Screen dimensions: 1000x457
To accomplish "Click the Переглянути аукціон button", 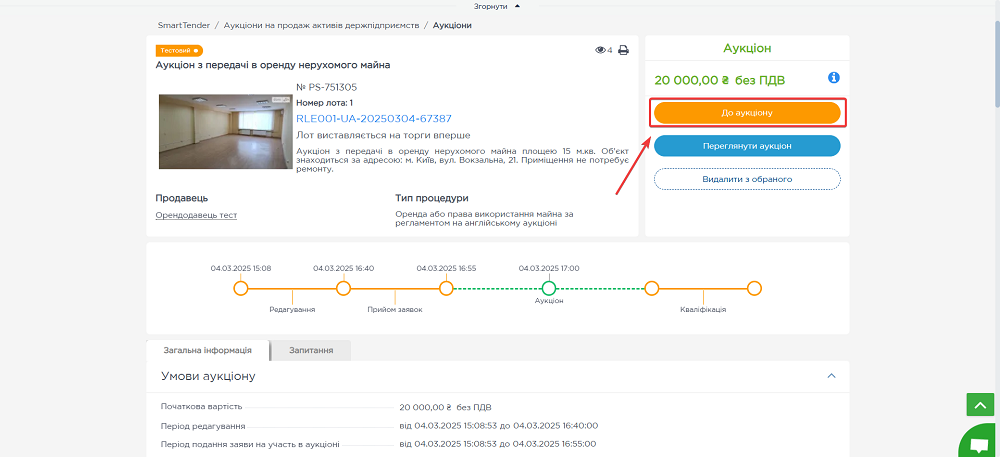I will (x=747, y=146).
